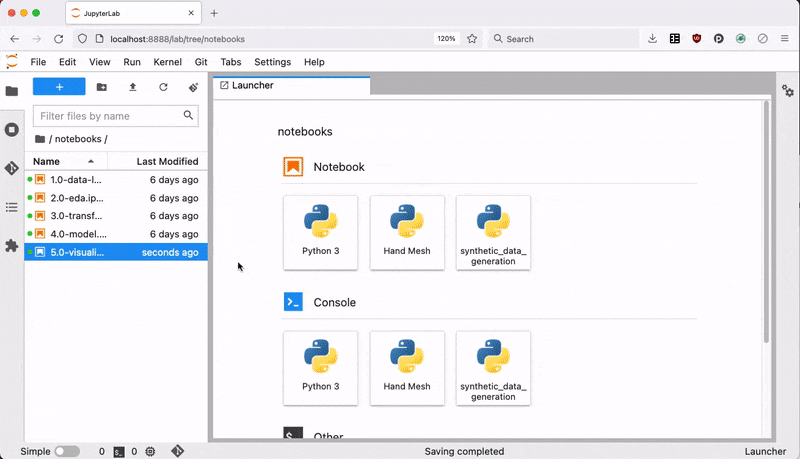Open the Edit menu
Image resolution: width=800 pixels, height=459 pixels.
(x=67, y=62)
